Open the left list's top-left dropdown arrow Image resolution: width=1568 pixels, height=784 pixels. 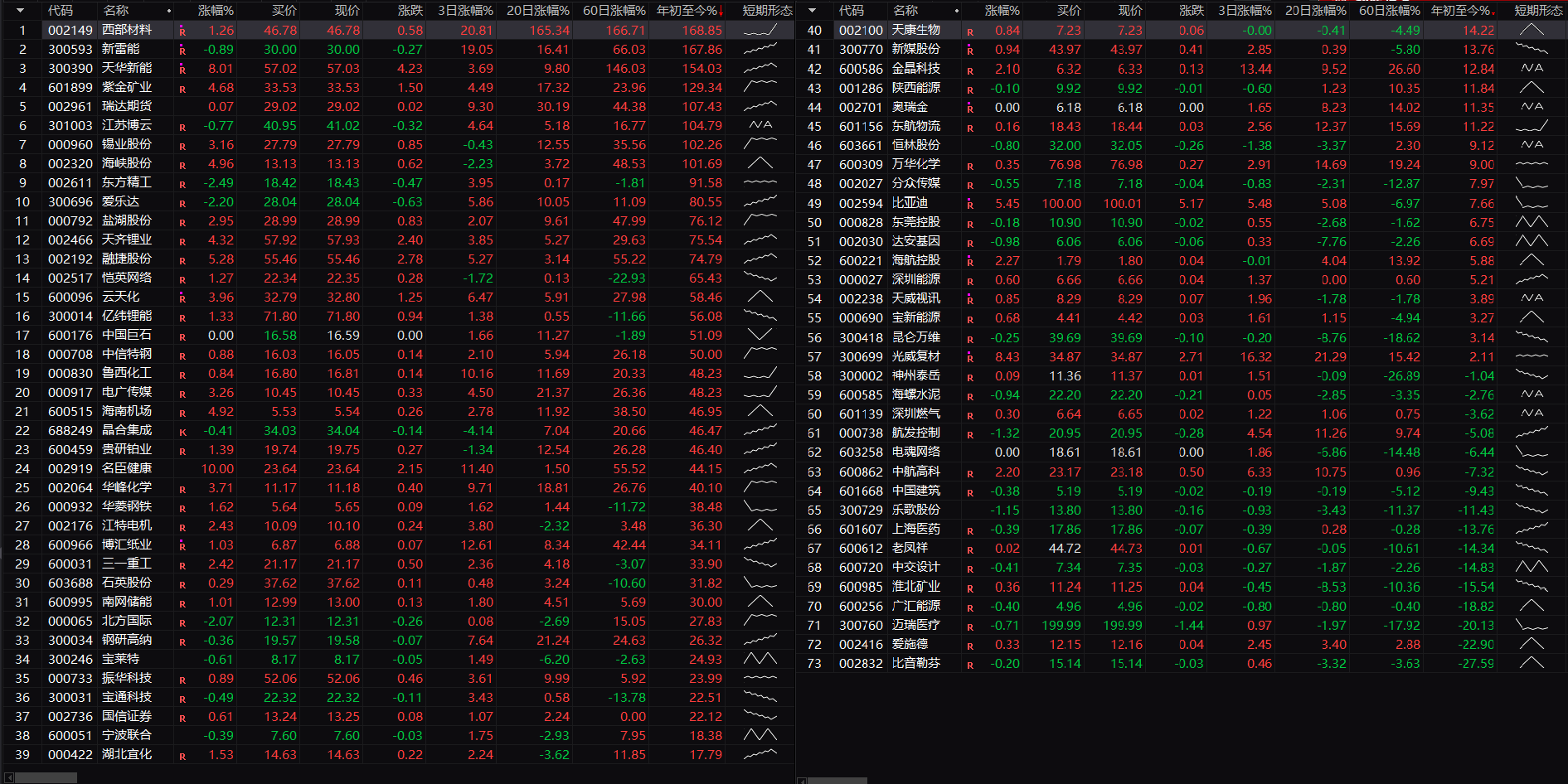21,11
